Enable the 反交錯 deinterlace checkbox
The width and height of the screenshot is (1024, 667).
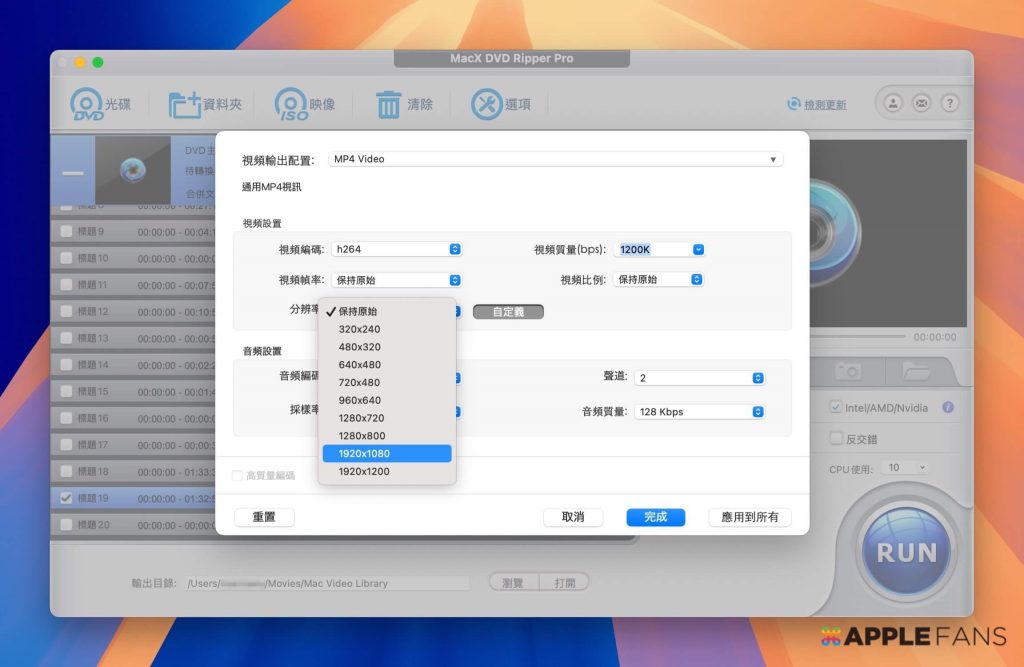835,439
